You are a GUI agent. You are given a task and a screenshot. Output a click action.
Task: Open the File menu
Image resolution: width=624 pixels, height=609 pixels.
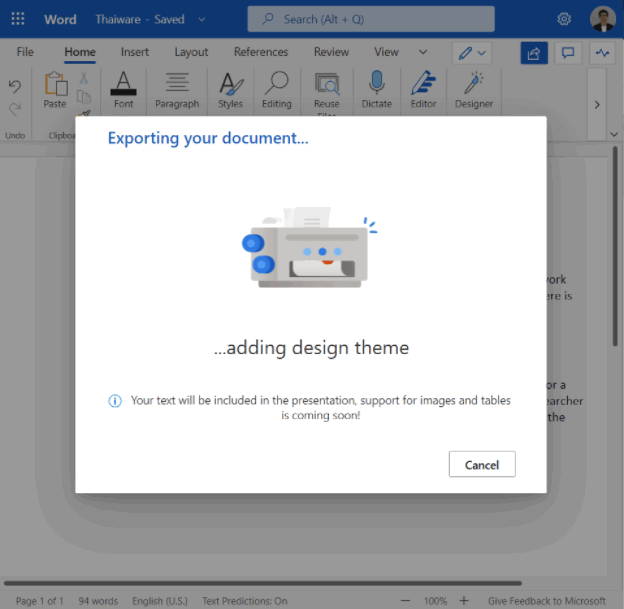[25, 52]
